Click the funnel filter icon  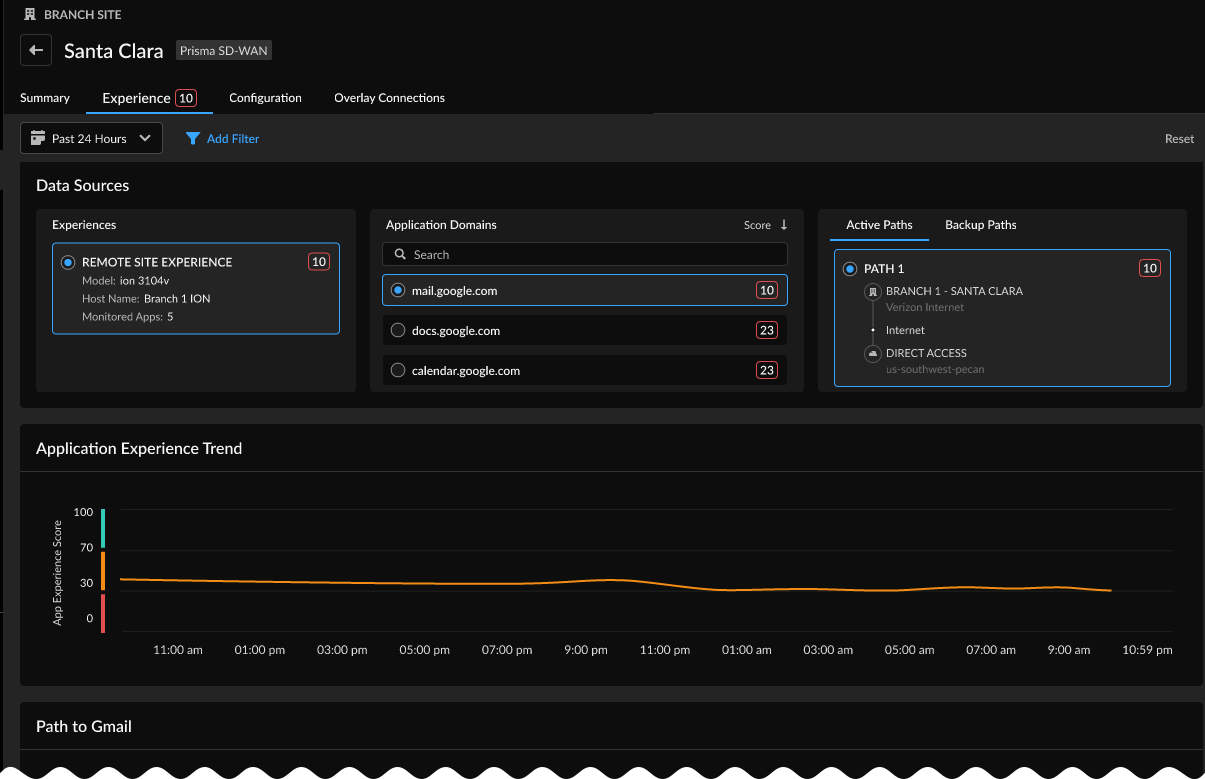[x=193, y=139]
